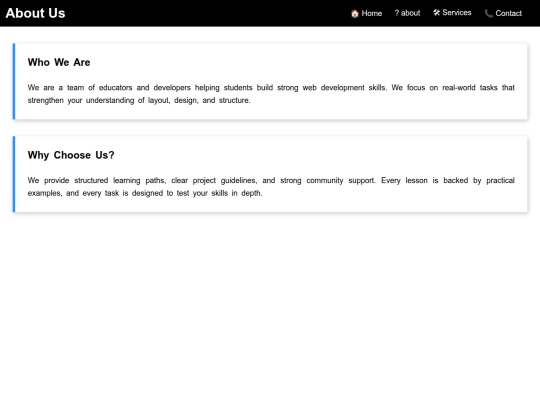Click paragraph starting 'We are a team'
The width and height of the screenshot is (540, 405).
click(x=271, y=94)
